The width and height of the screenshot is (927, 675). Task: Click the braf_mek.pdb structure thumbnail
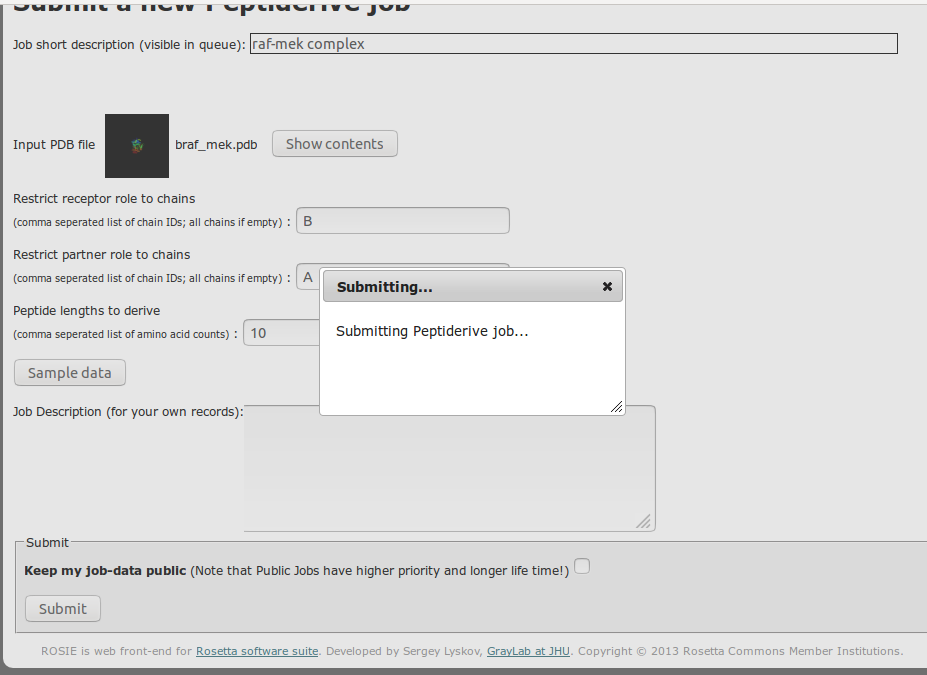tap(137, 146)
